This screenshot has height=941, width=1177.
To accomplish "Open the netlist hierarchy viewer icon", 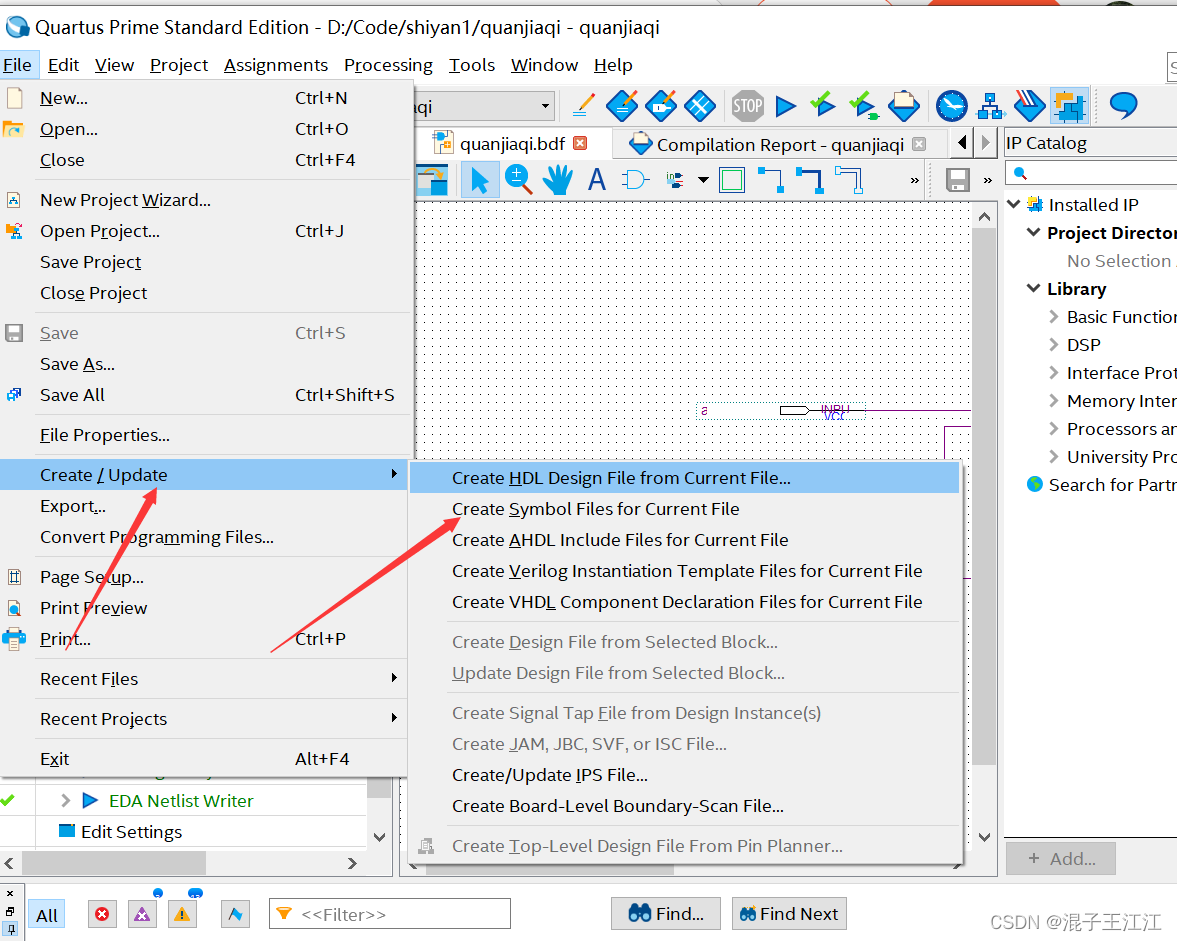I will [990, 106].
